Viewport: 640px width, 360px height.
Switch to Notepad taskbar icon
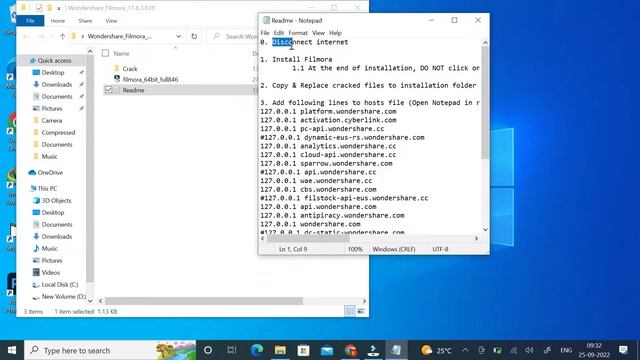(x=396, y=350)
